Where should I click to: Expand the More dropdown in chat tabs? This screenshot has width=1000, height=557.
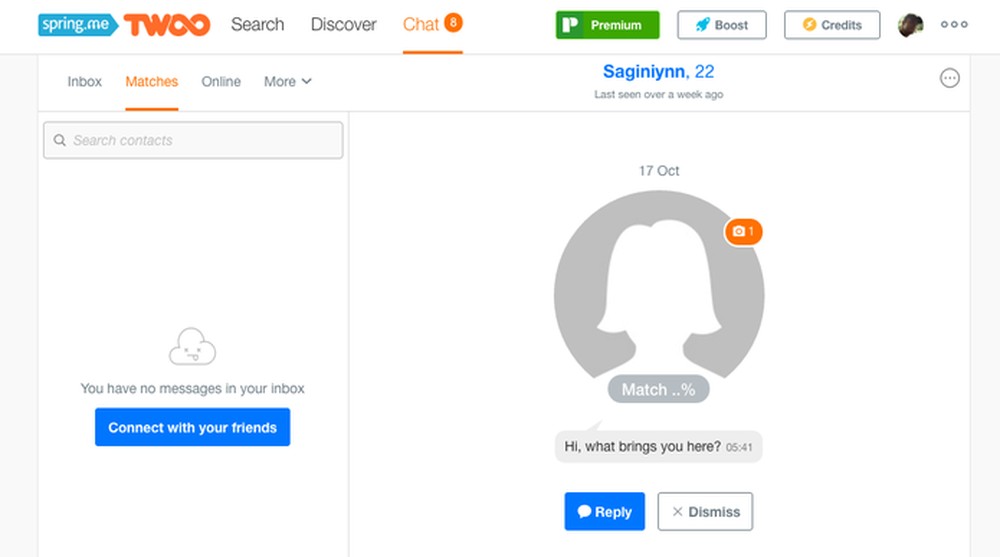pos(288,82)
